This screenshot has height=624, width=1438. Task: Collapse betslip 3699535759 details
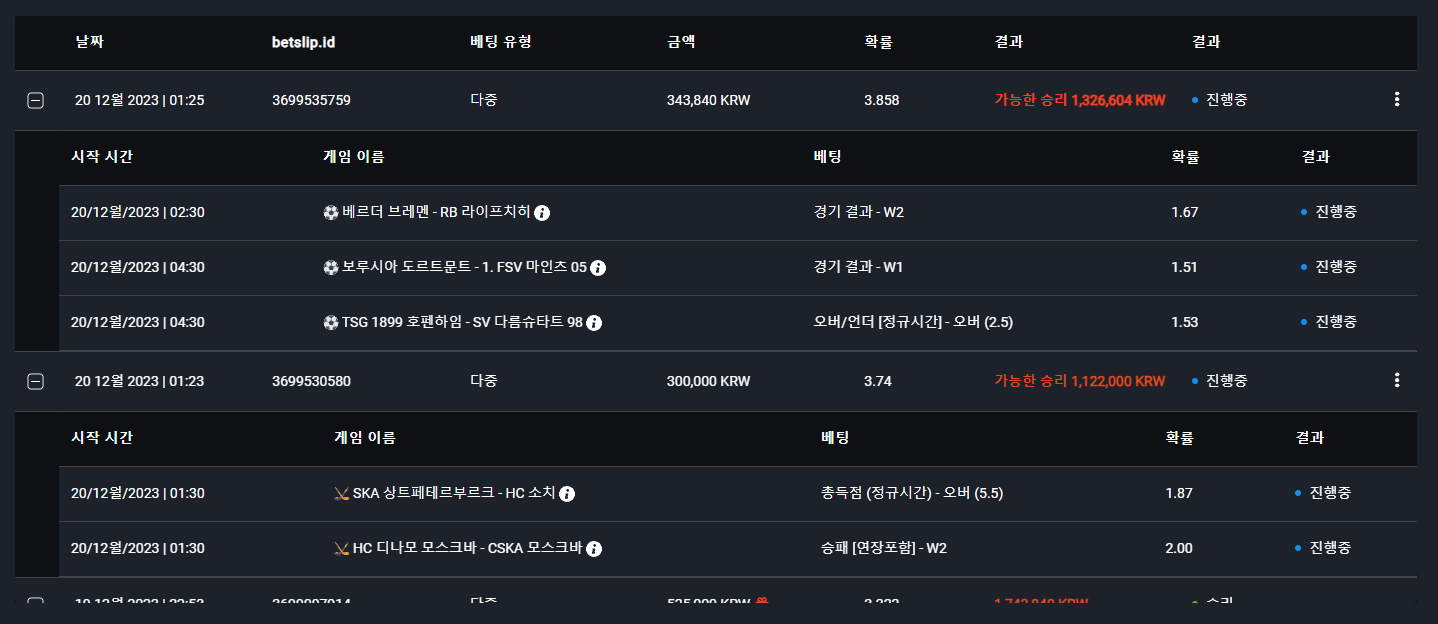tap(35, 101)
